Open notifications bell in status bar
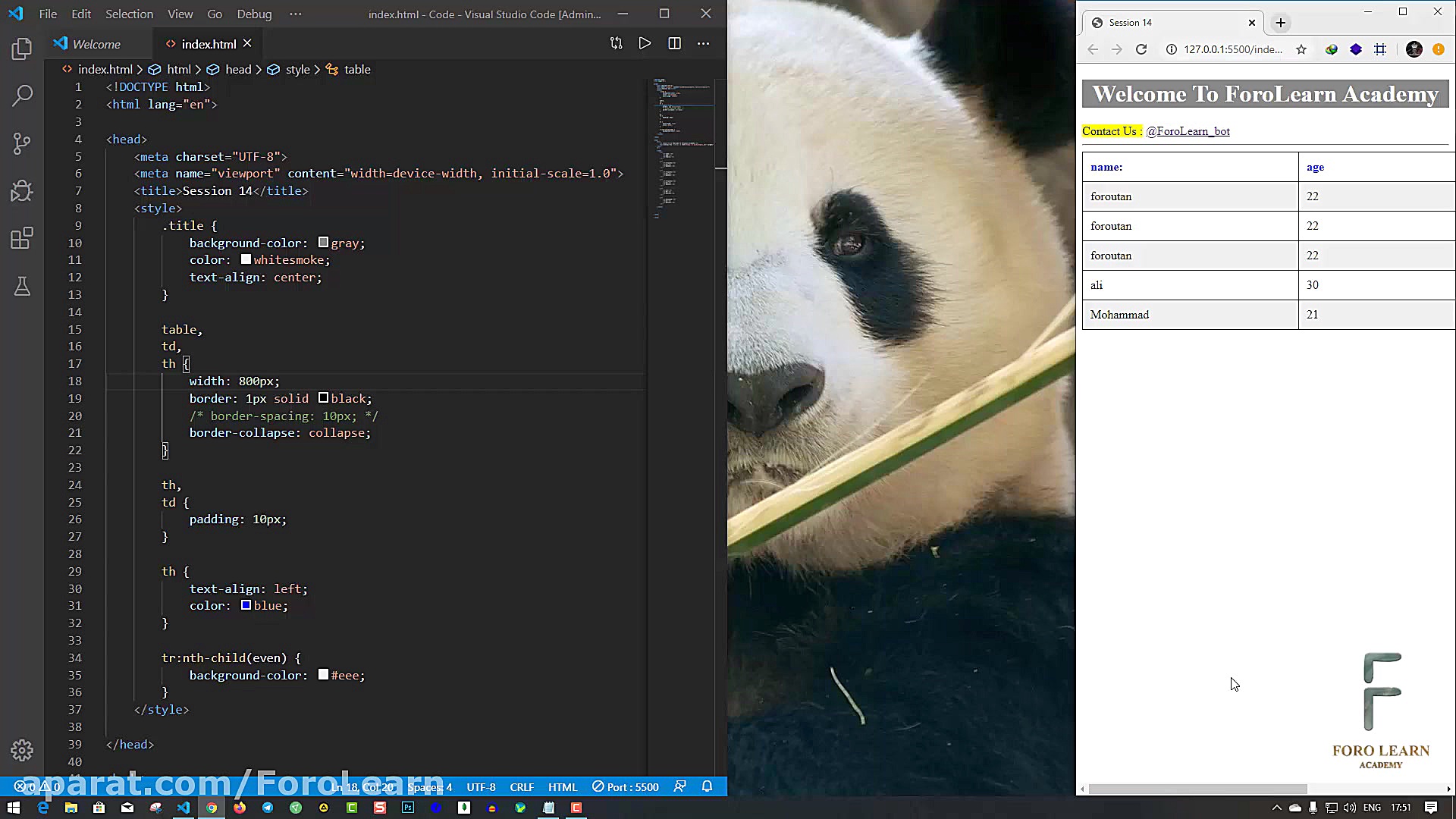This screenshot has width=1456, height=819. (x=707, y=786)
